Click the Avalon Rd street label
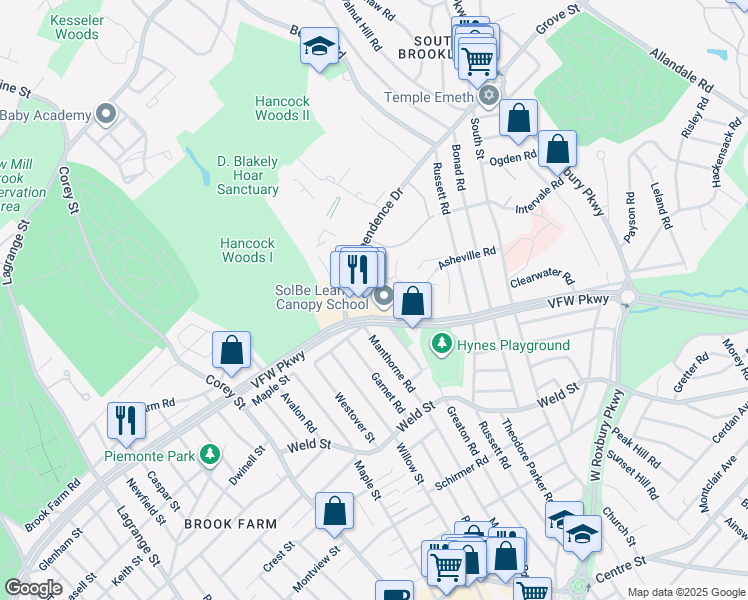Image resolution: width=748 pixels, height=600 pixels. coord(299,412)
